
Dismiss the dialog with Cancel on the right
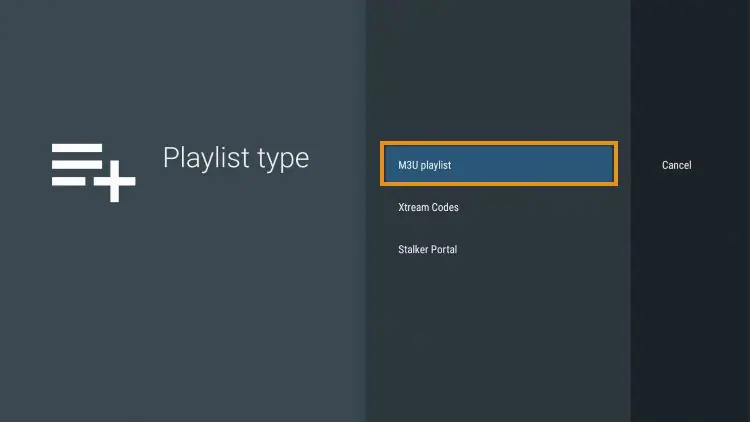(x=676, y=165)
